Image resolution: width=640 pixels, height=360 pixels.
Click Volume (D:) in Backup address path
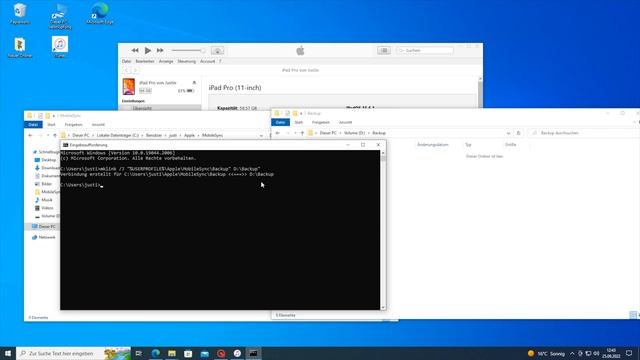coord(354,133)
